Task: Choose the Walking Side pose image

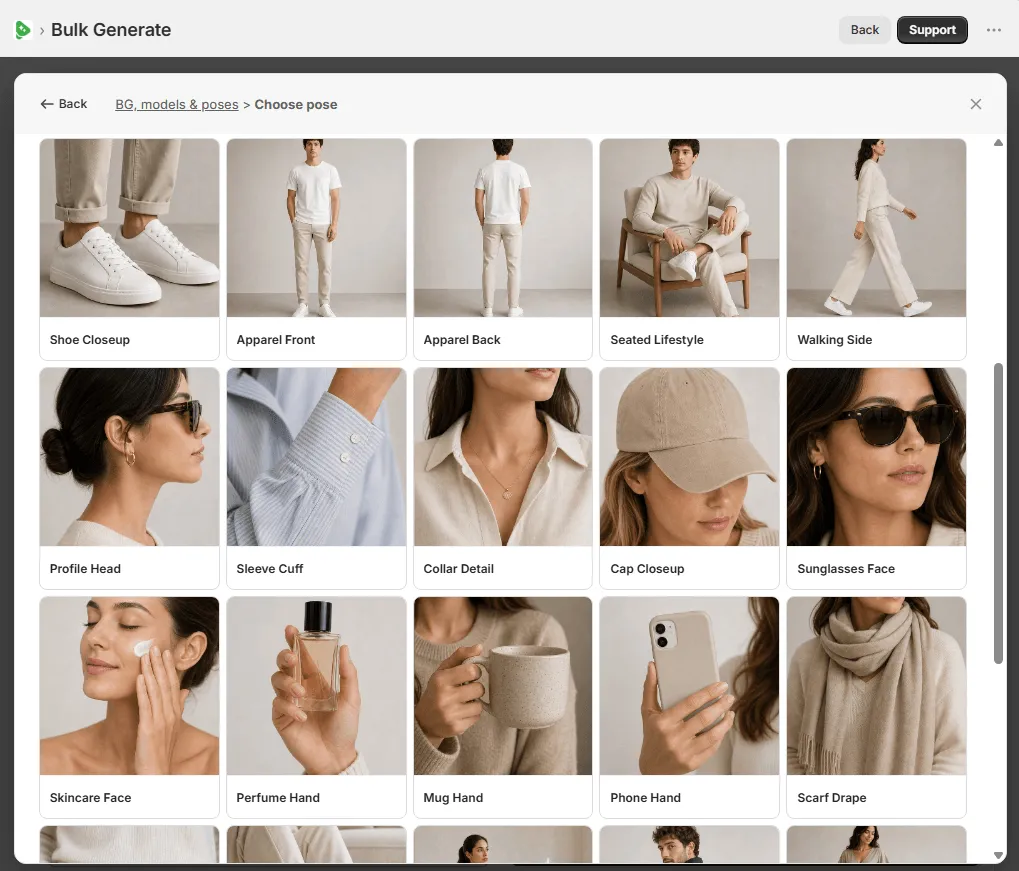Action: pyautogui.click(x=876, y=228)
